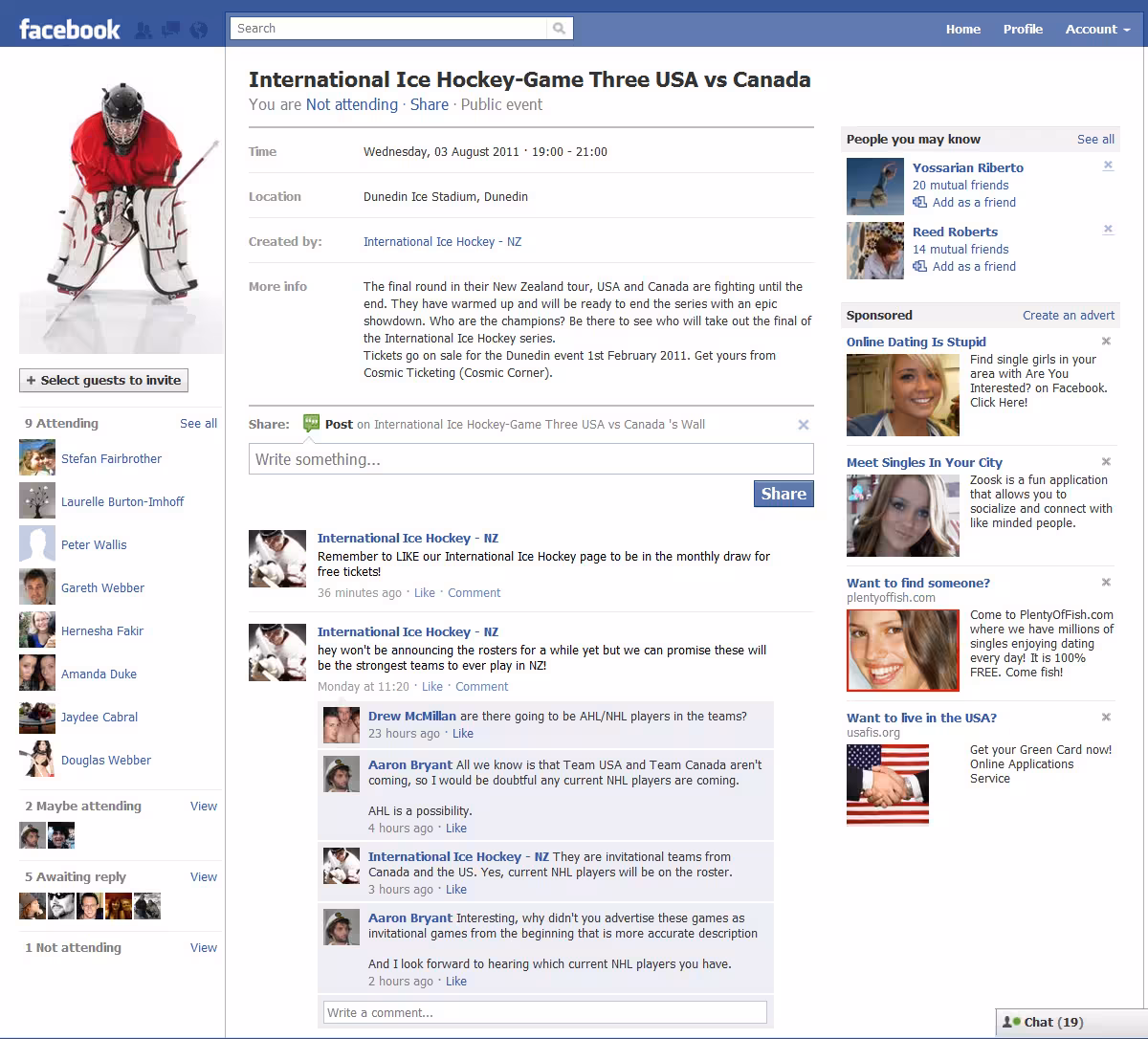The height and width of the screenshot is (1039, 1148).
Task: Dismiss Reed Roberts suggestion
Action: click(1108, 230)
